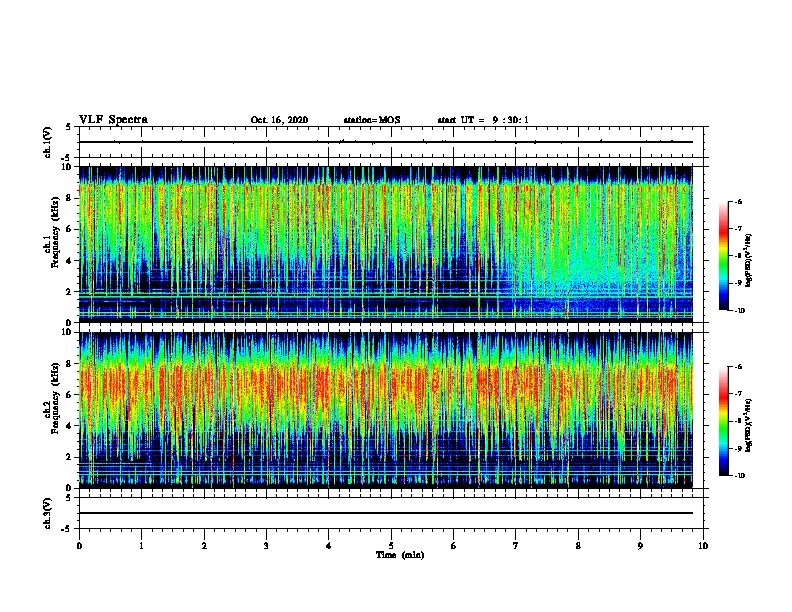The image size is (792, 612).
Task: Click the "-8" tick on ch.2 colorbar
Action: coord(739,421)
